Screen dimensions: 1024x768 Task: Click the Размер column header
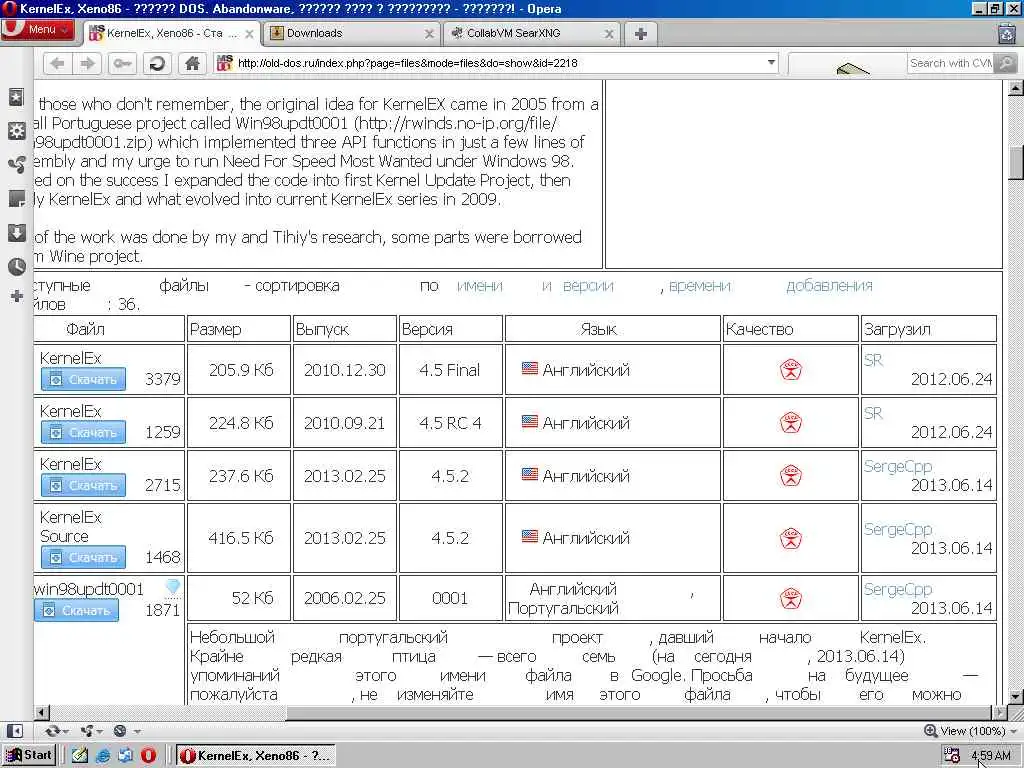pyautogui.click(x=239, y=329)
